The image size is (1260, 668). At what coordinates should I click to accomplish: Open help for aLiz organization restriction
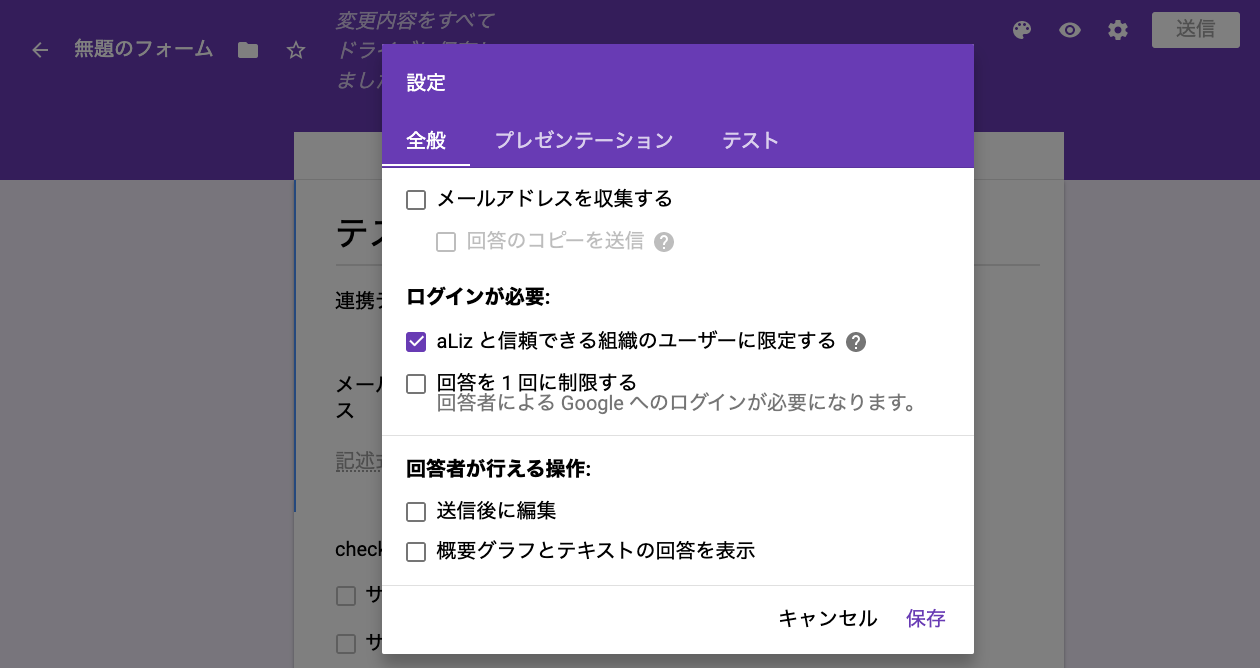(x=854, y=341)
